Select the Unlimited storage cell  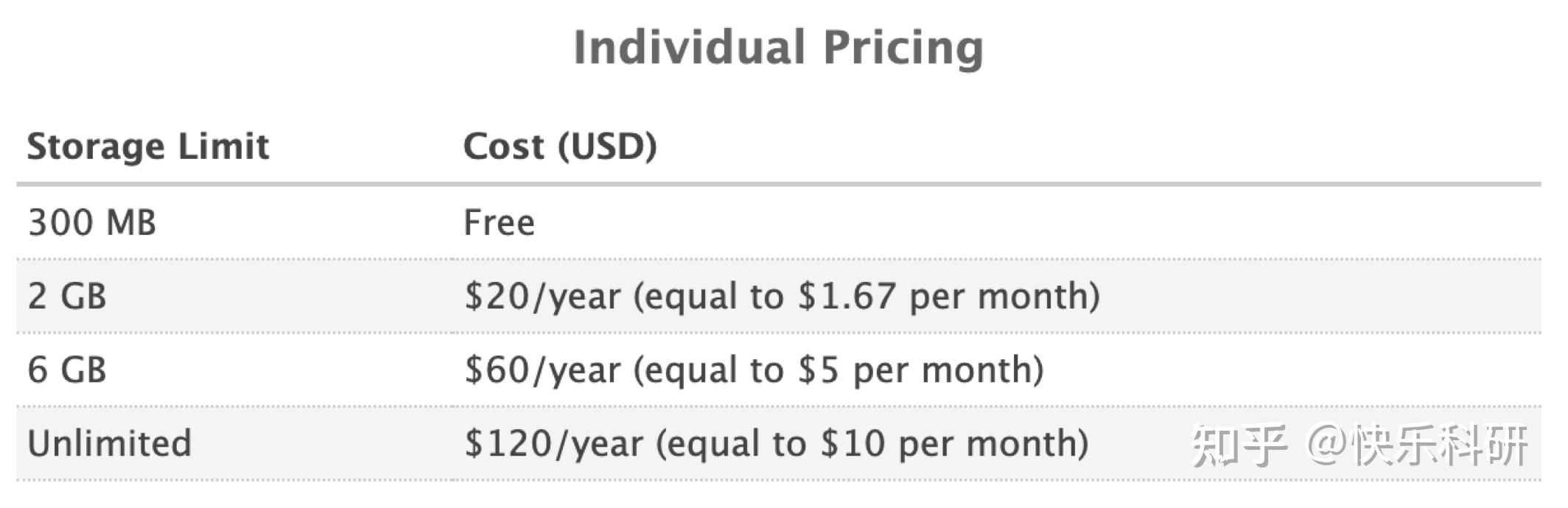coord(109,443)
